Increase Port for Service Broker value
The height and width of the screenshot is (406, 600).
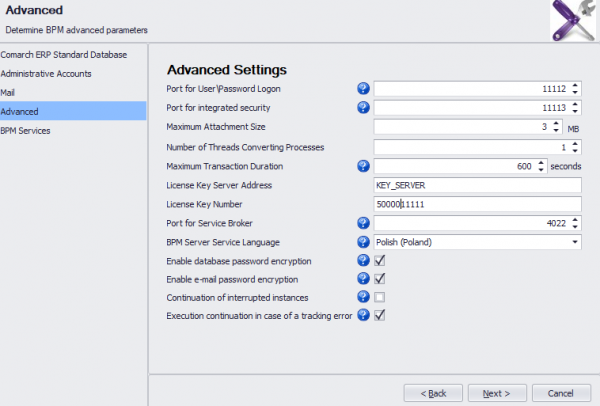(575, 220)
